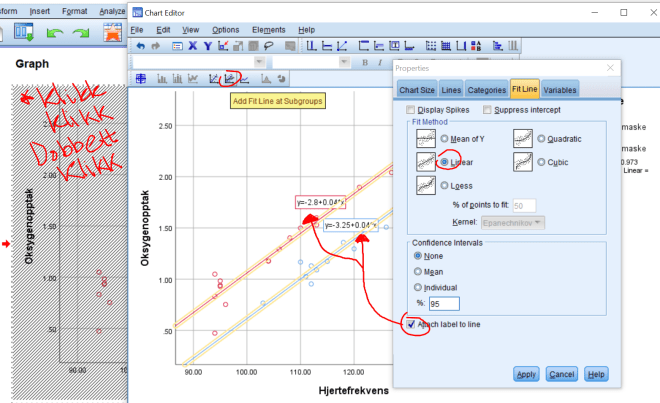The image size is (660, 403).
Task: Choose Mean confidence interval option
Action: [x=418, y=269]
